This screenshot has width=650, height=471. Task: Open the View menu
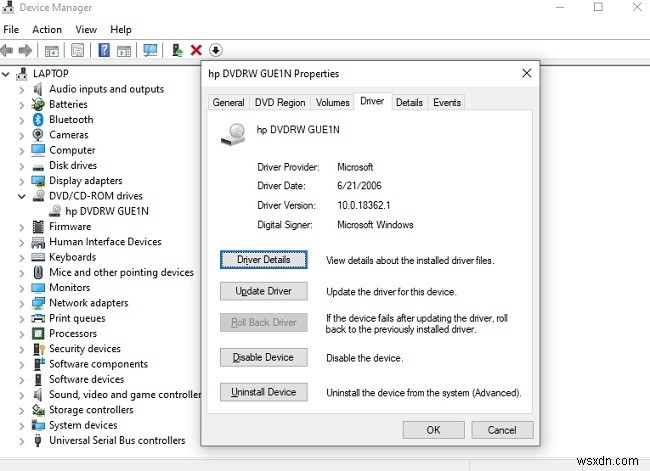pyautogui.click(x=86, y=30)
